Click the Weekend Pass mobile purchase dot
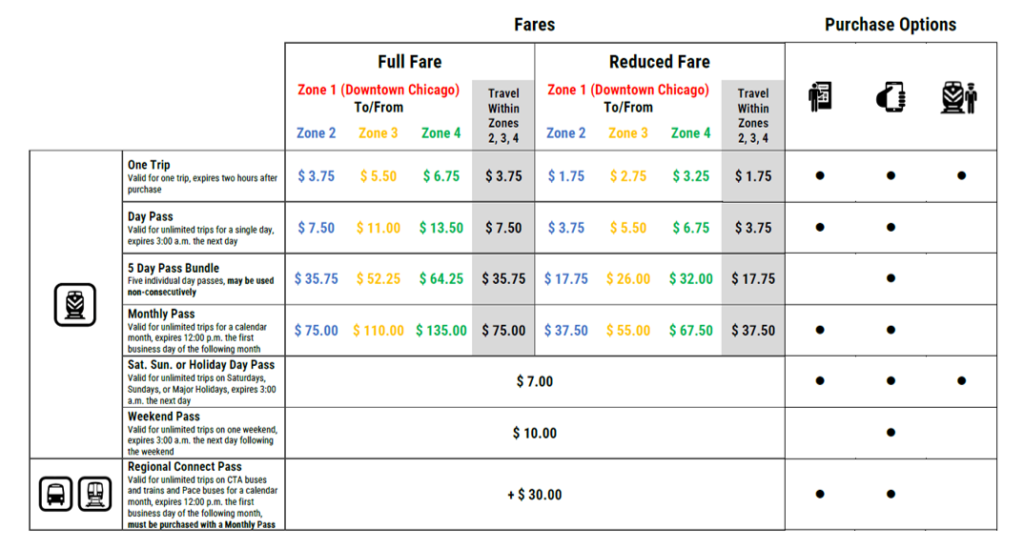 tap(890, 433)
